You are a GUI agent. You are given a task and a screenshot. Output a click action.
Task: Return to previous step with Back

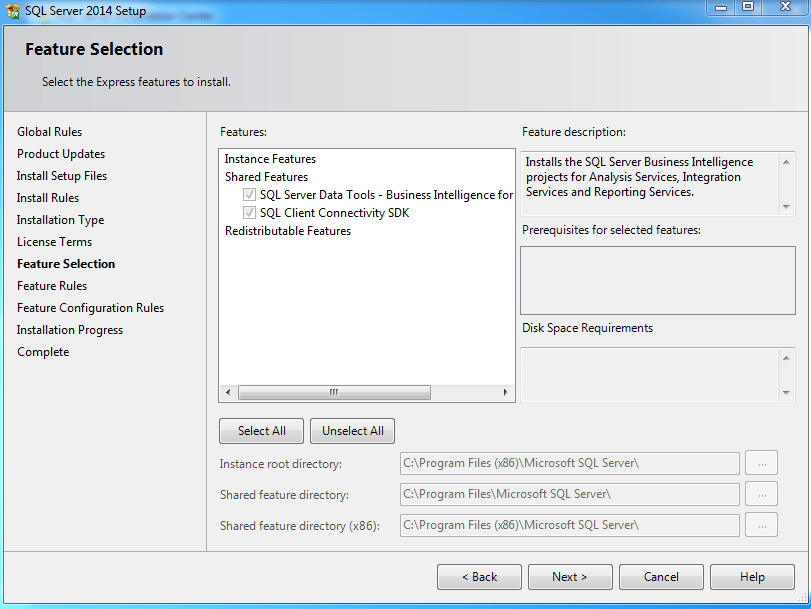pos(479,577)
